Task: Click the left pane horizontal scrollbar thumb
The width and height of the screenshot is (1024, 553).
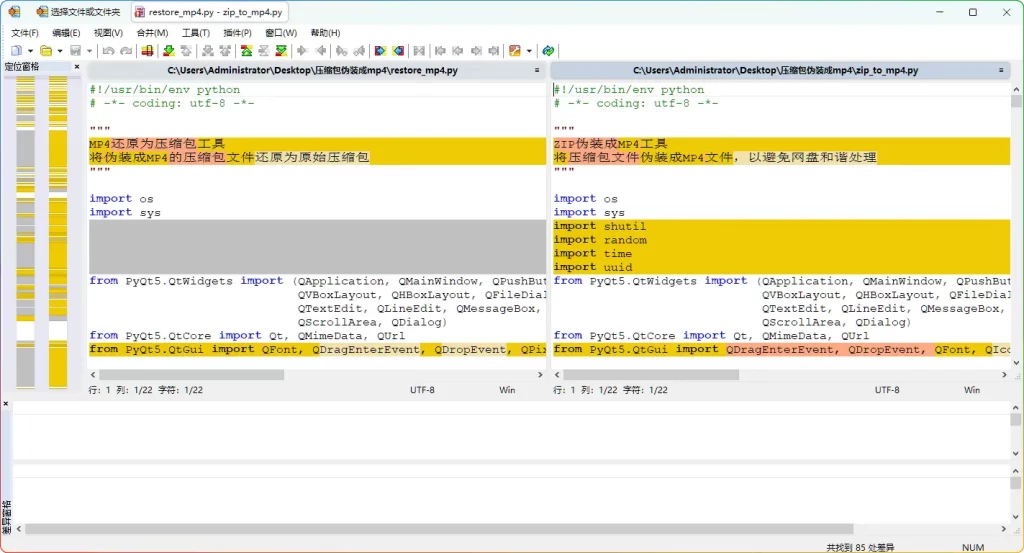Action: click(x=191, y=375)
